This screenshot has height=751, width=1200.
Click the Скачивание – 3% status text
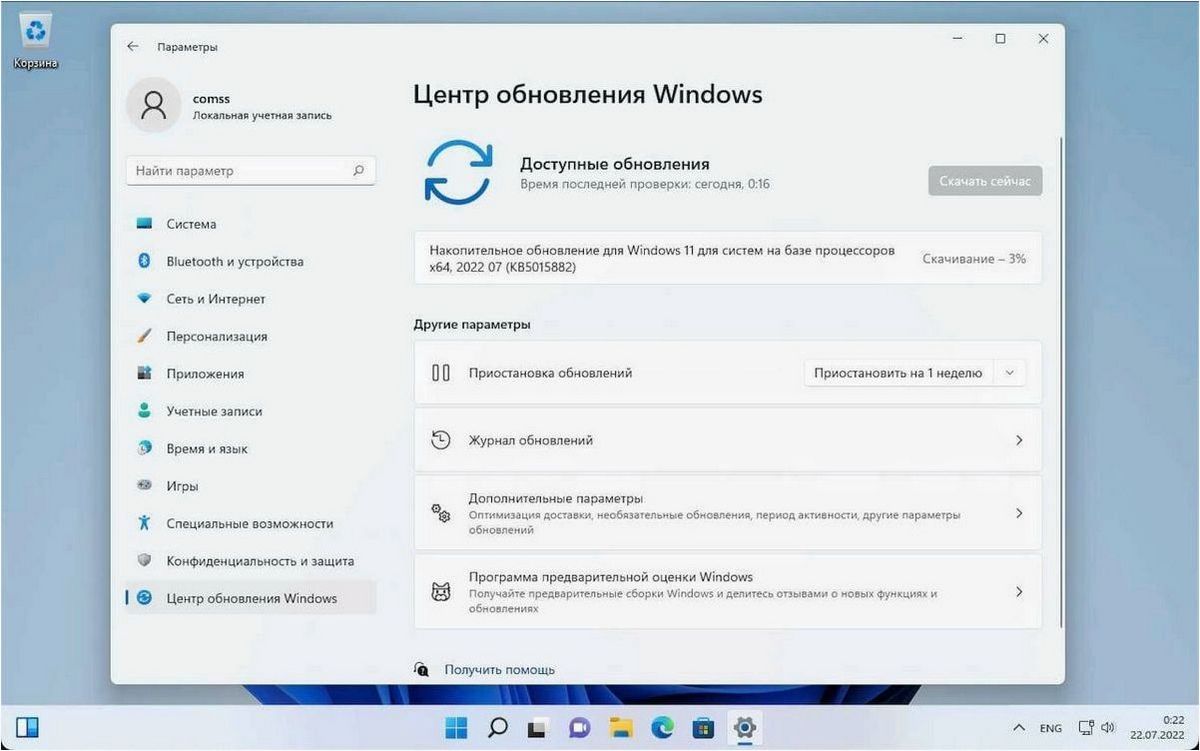pos(974,258)
